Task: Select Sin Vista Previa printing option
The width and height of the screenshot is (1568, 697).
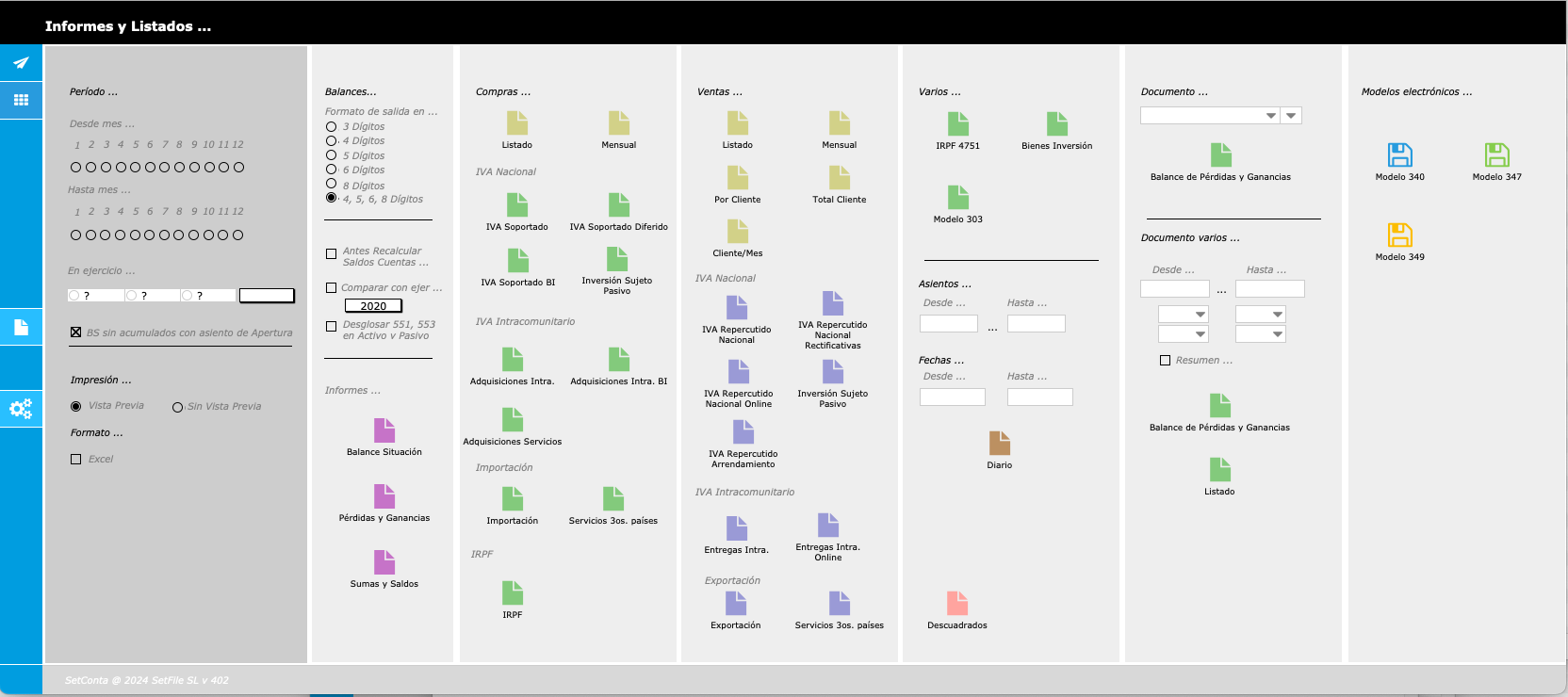Action: coord(177,407)
